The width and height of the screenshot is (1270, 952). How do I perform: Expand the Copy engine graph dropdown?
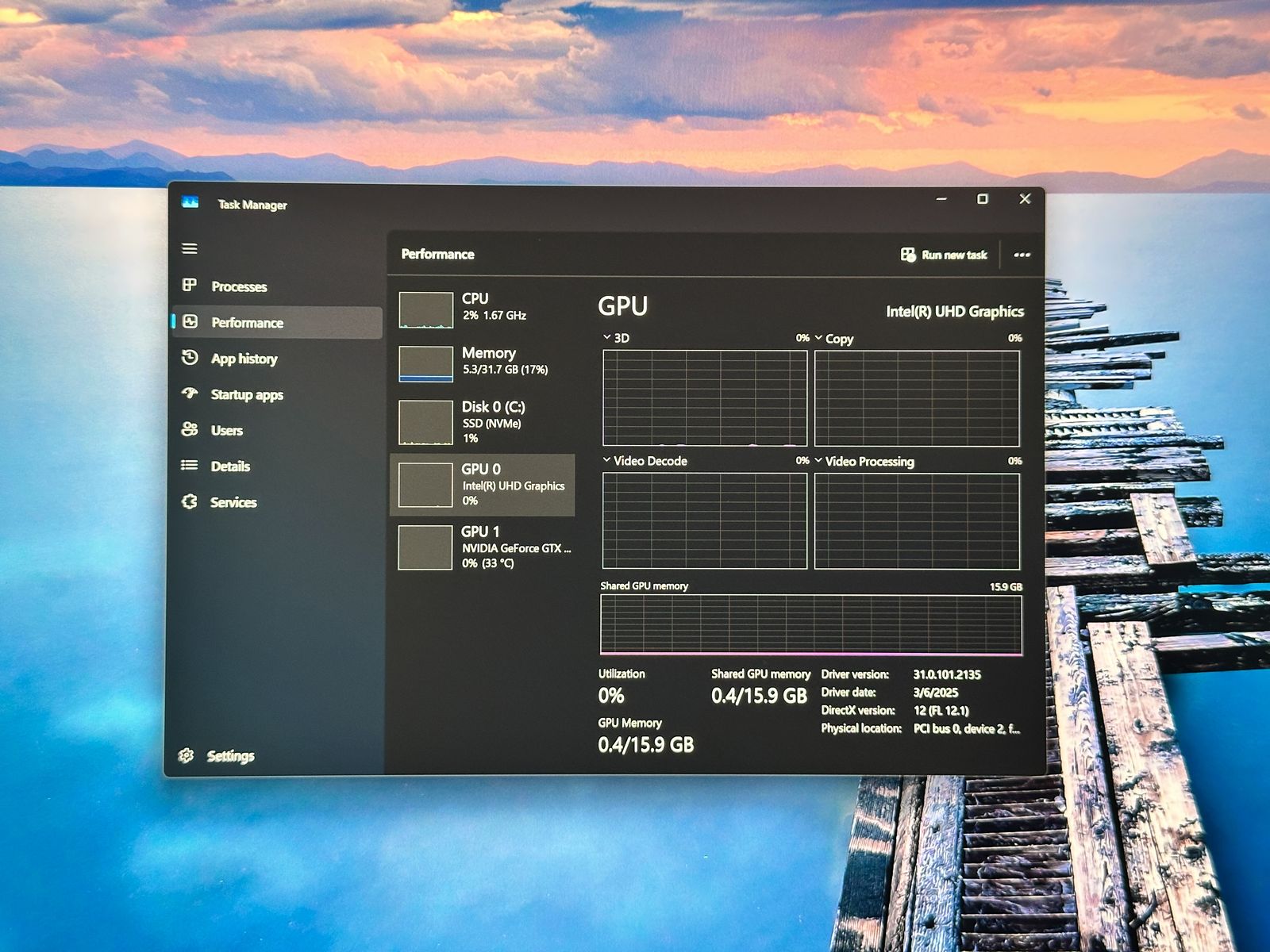(x=818, y=338)
